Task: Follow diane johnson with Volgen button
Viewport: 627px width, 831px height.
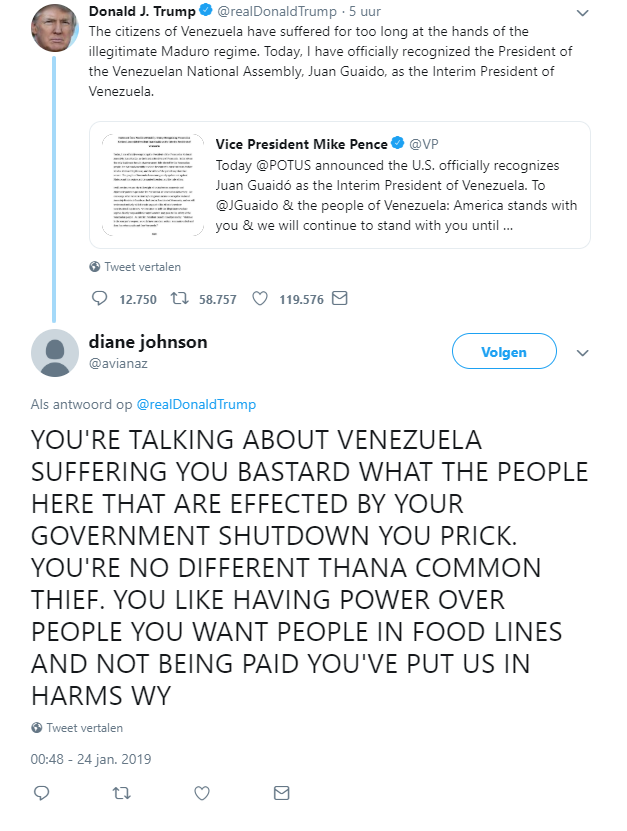Action: click(x=504, y=351)
